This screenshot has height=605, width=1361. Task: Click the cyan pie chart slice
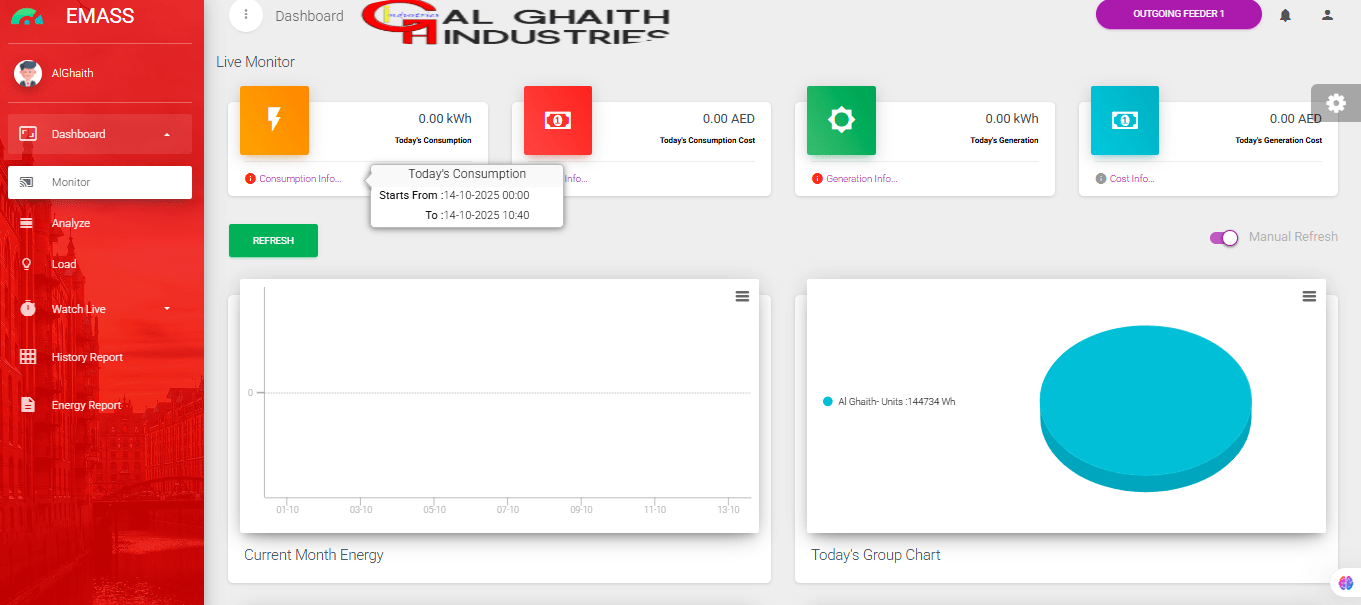[x=1146, y=408]
